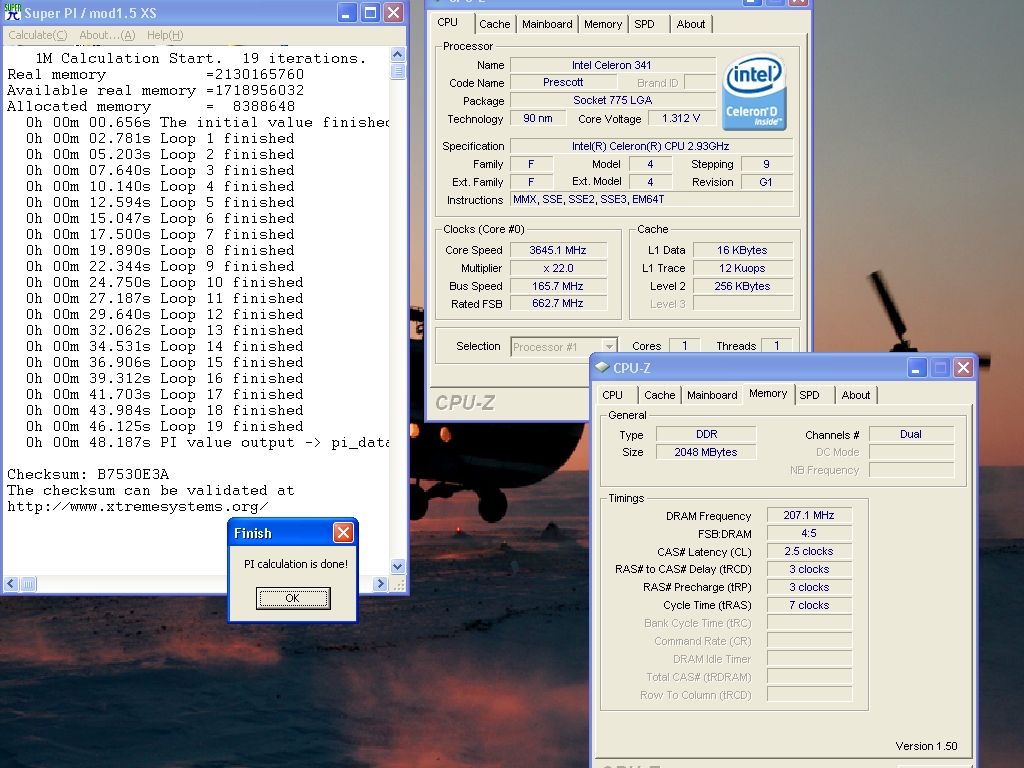Open the Processor #1 selection dropdown
The width and height of the screenshot is (1024, 768).
click(609, 347)
